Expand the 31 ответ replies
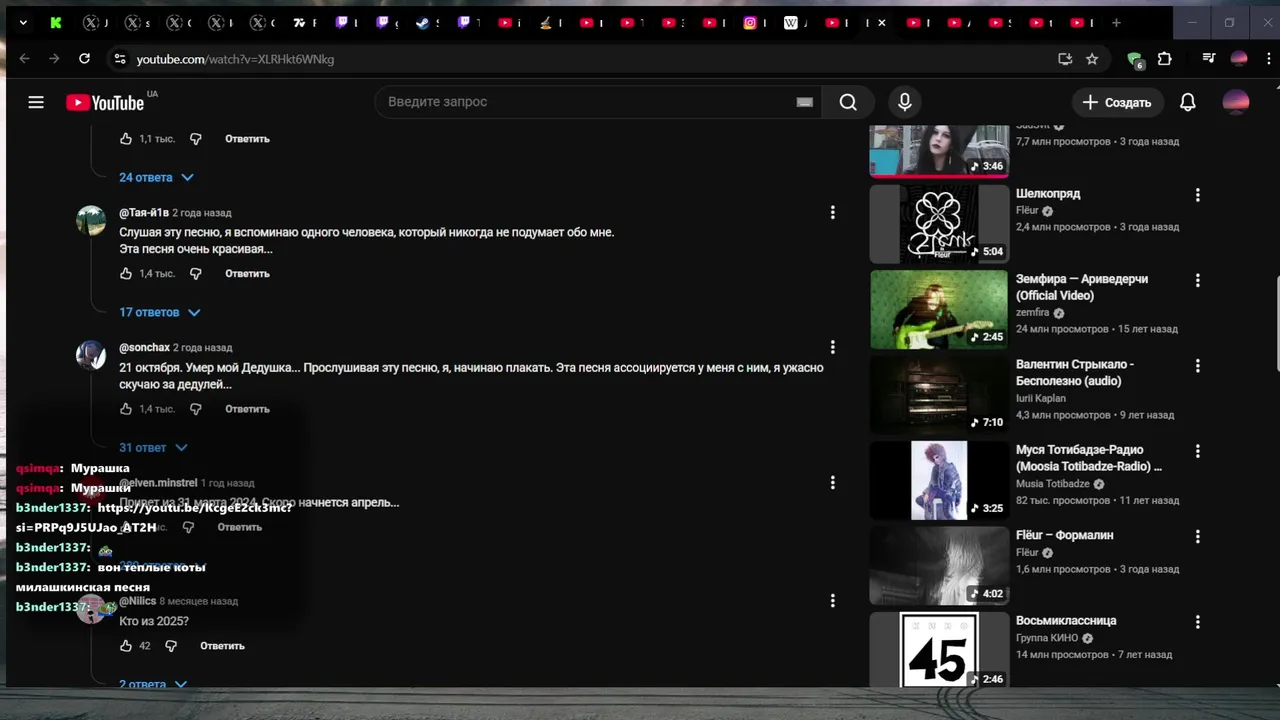This screenshot has height=720, width=1280. [153, 447]
